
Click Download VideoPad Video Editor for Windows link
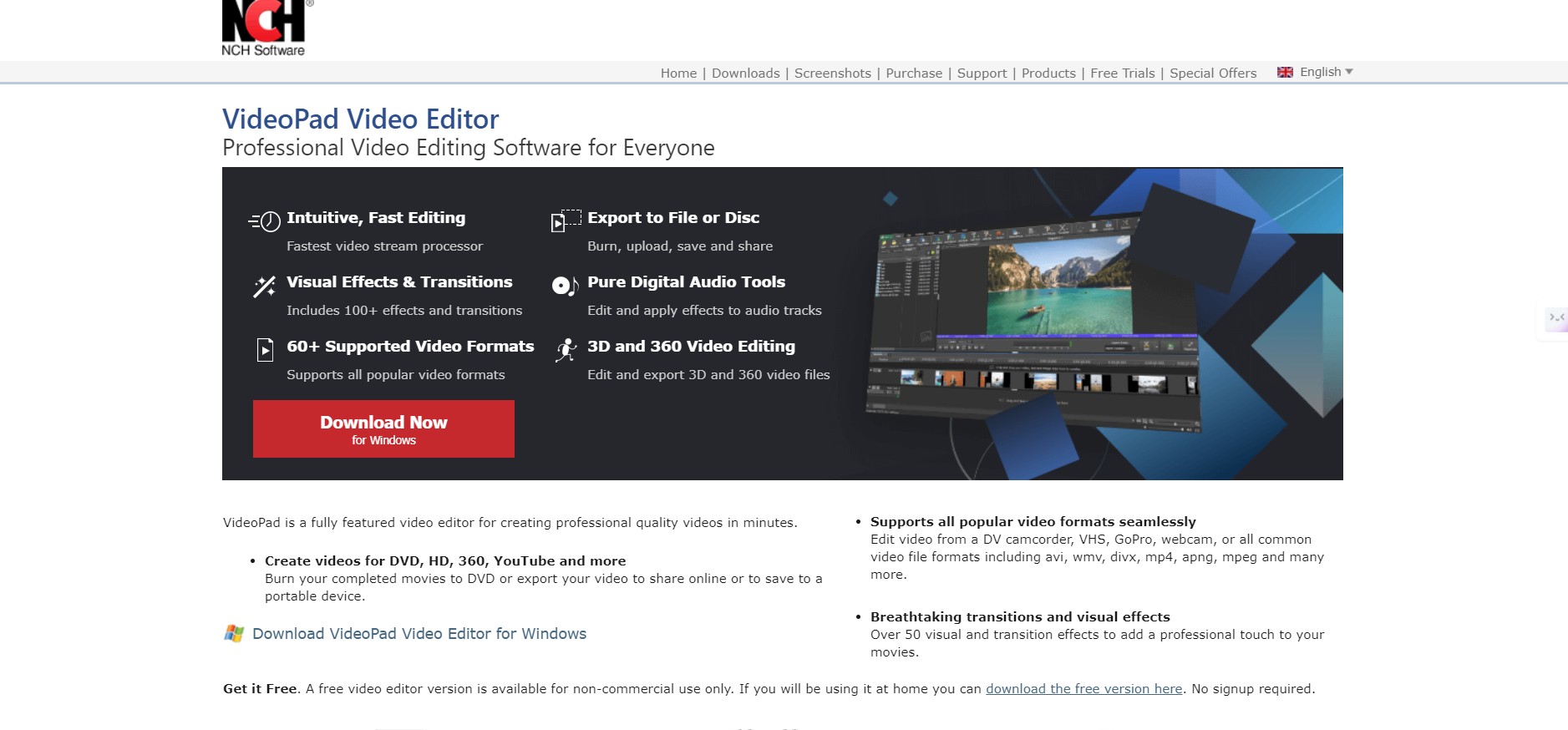(419, 634)
